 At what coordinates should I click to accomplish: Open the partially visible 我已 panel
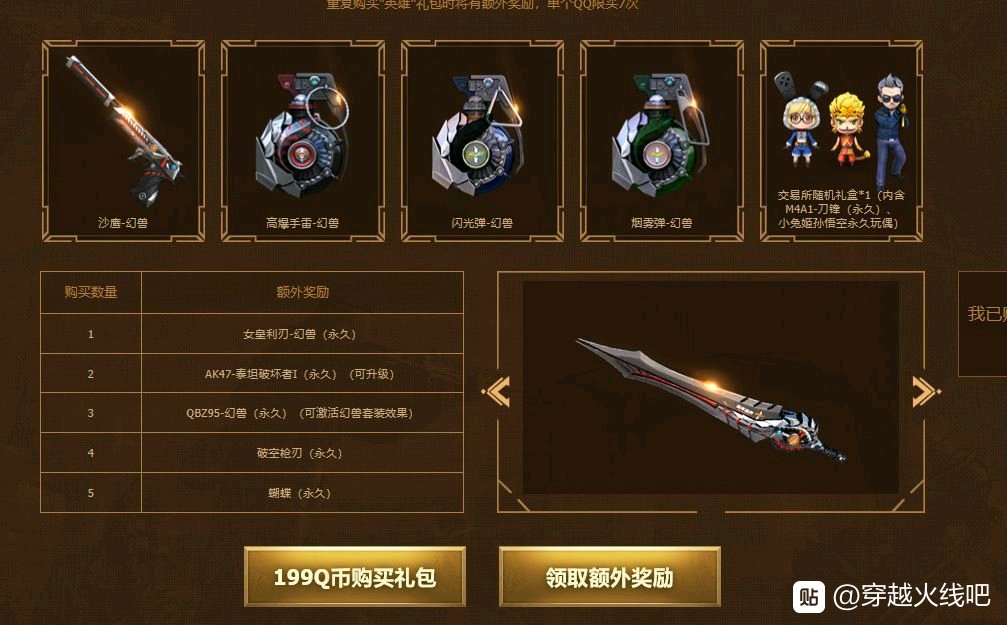(x=983, y=324)
